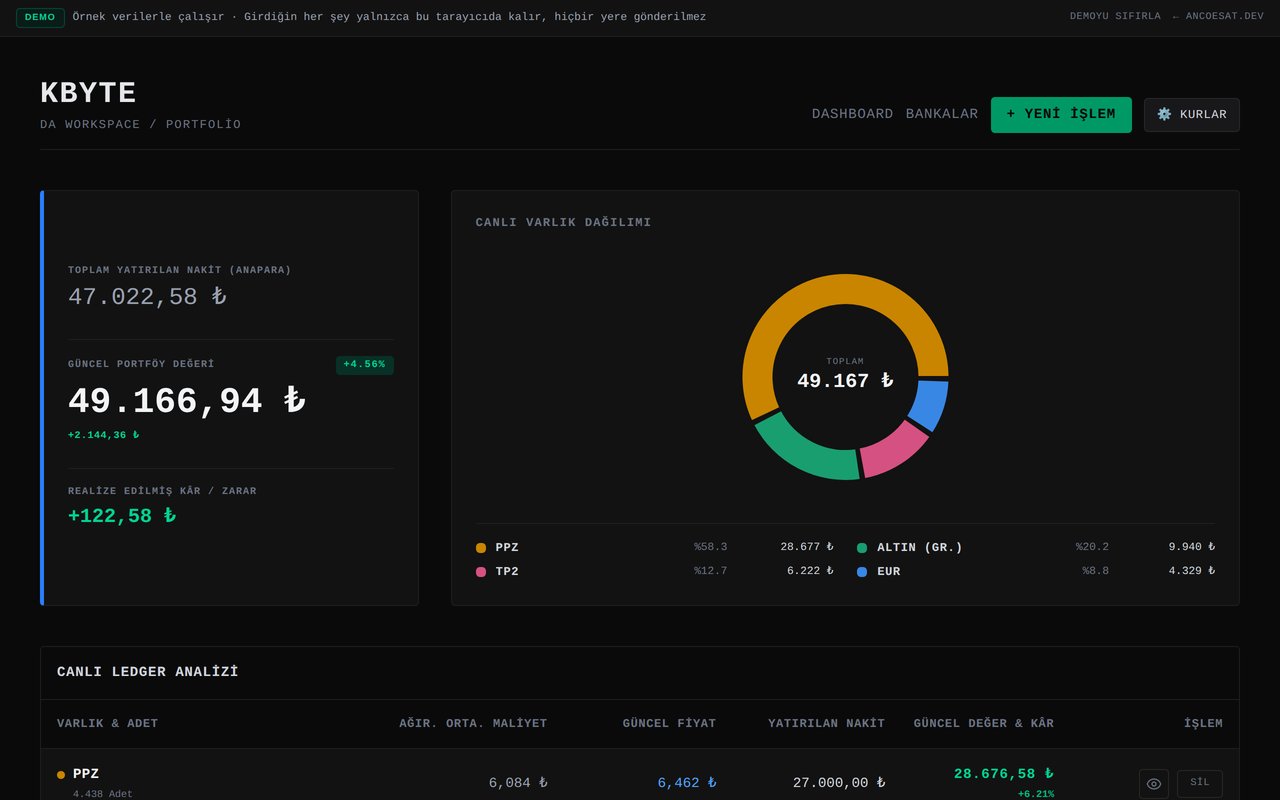1280x800 pixels.
Task: Click the 4.329 ₺ EUR legend value
Action: pos(1192,571)
